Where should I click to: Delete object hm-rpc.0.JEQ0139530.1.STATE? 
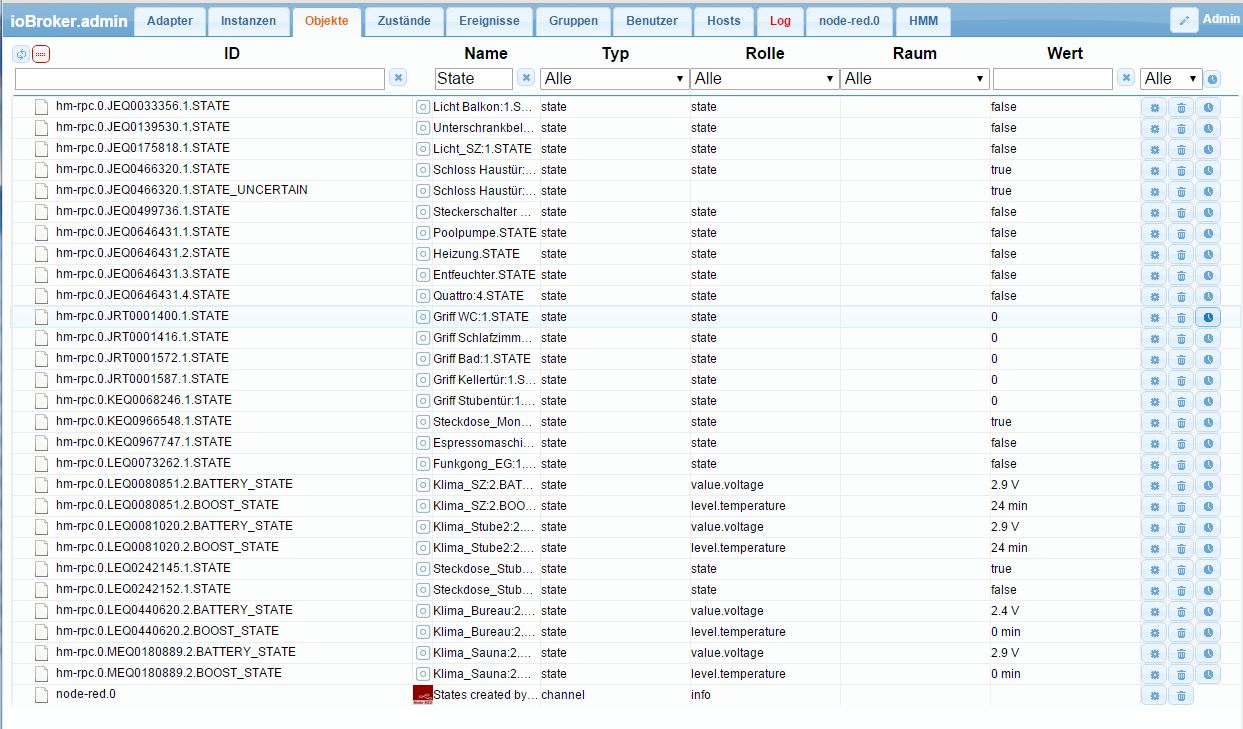[x=1181, y=128]
